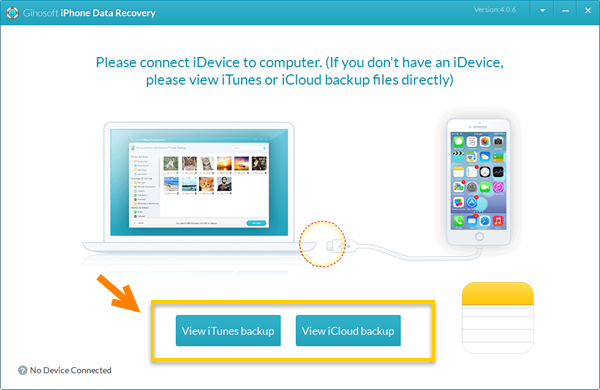The height and width of the screenshot is (390, 600).
Task: Close the iPhone Data Recovery window
Action: (x=588, y=11)
